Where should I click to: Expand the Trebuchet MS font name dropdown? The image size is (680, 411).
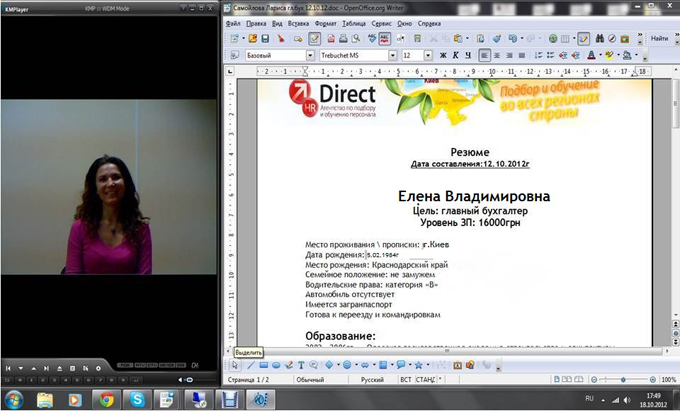[x=392, y=56]
